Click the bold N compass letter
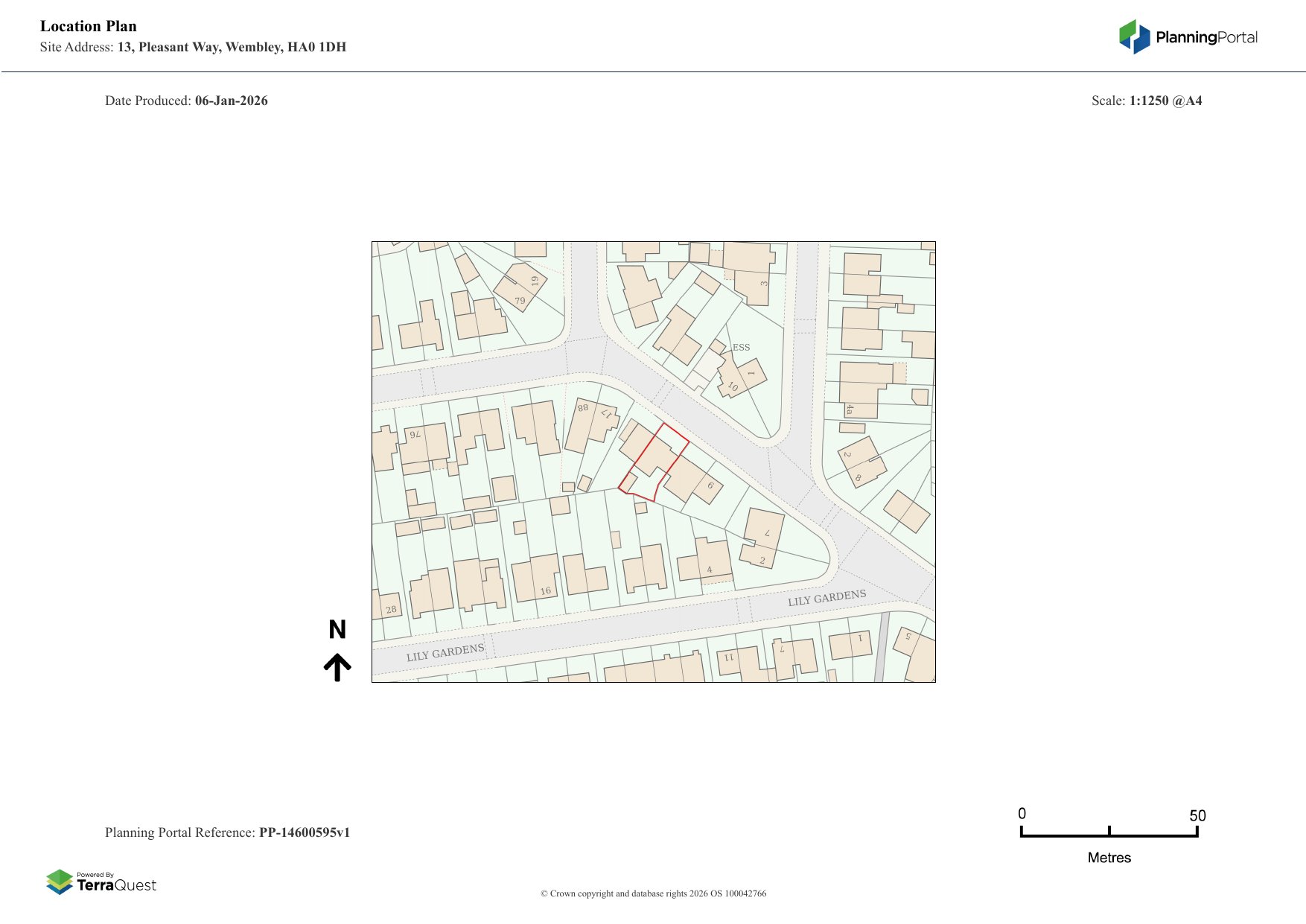 coord(337,630)
